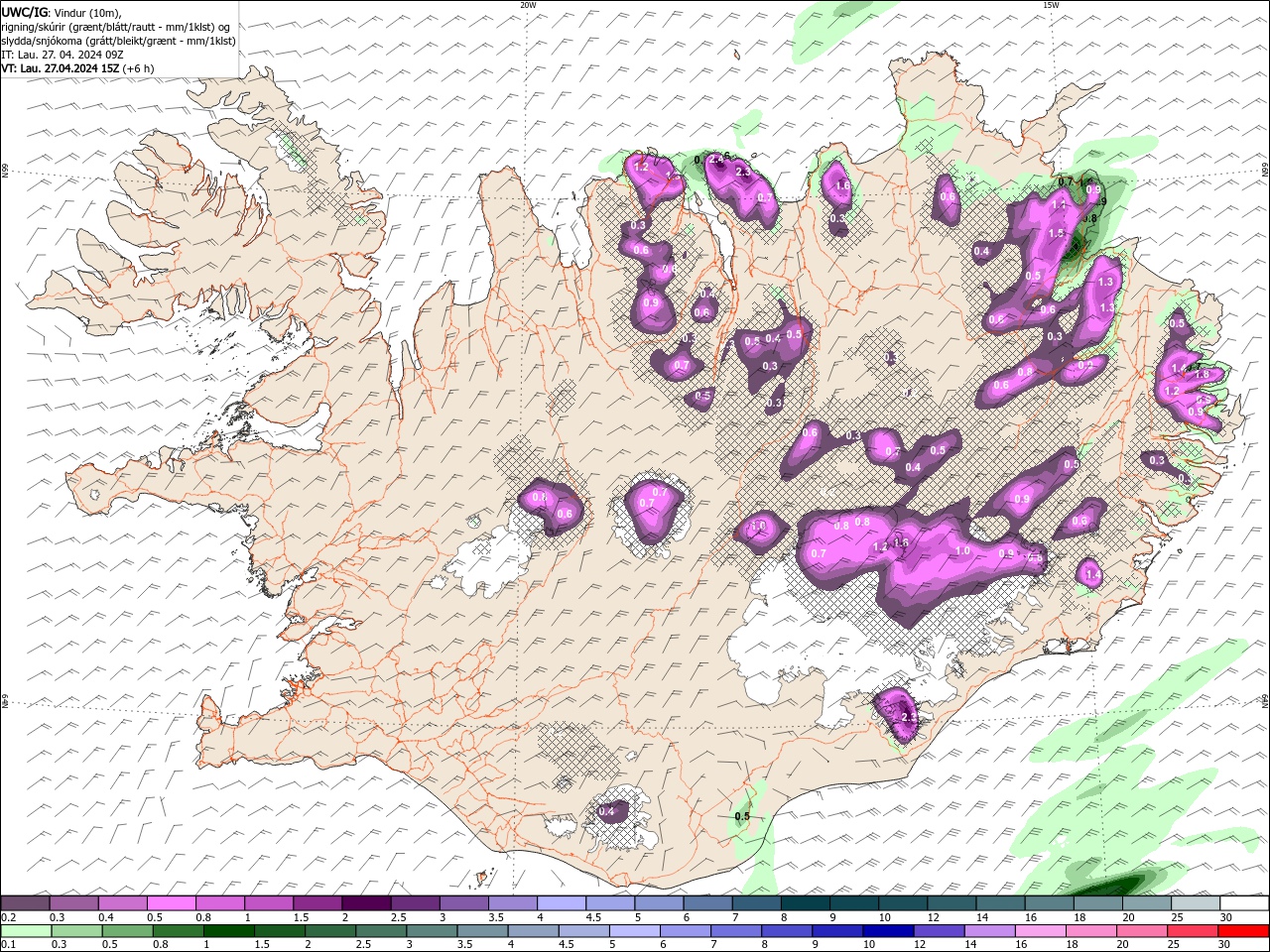The width and height of the screenshot is (1270, 952).
Task: Click the bright red 30 rain legend swatch
Action: [x=1244, y=931]
